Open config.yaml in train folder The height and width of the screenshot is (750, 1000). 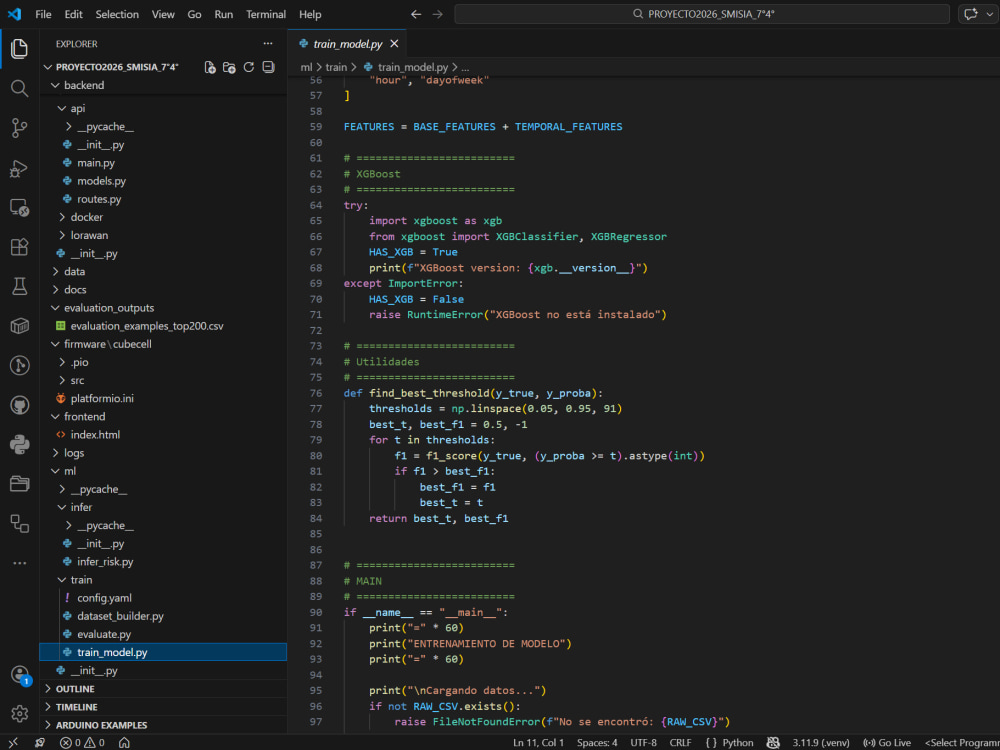pos(163,598)
